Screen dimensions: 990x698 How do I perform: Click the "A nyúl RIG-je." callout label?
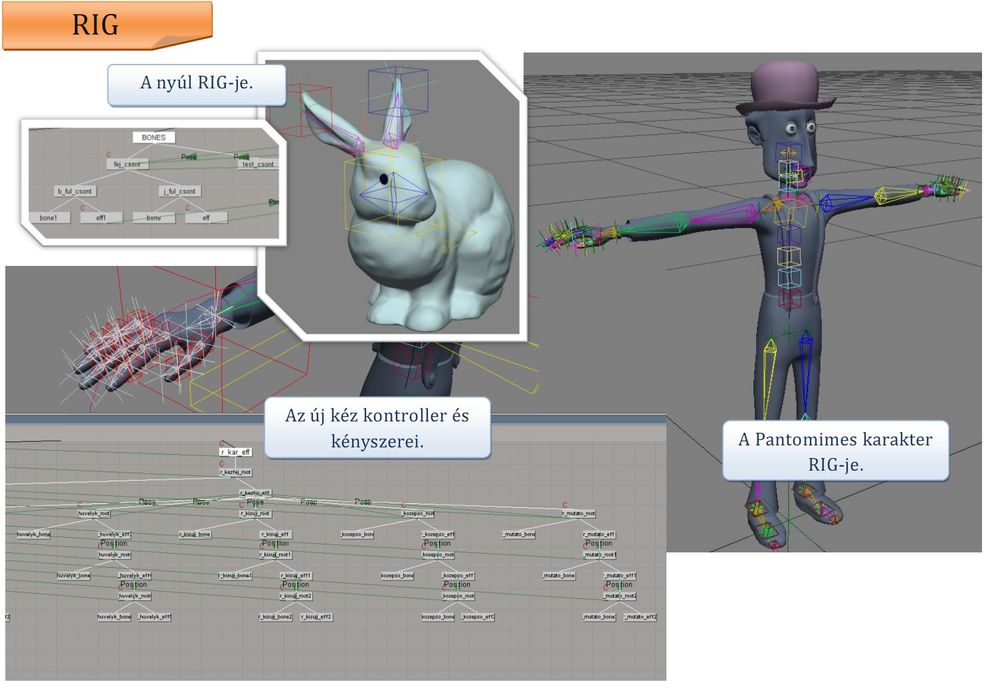point(197,85)
